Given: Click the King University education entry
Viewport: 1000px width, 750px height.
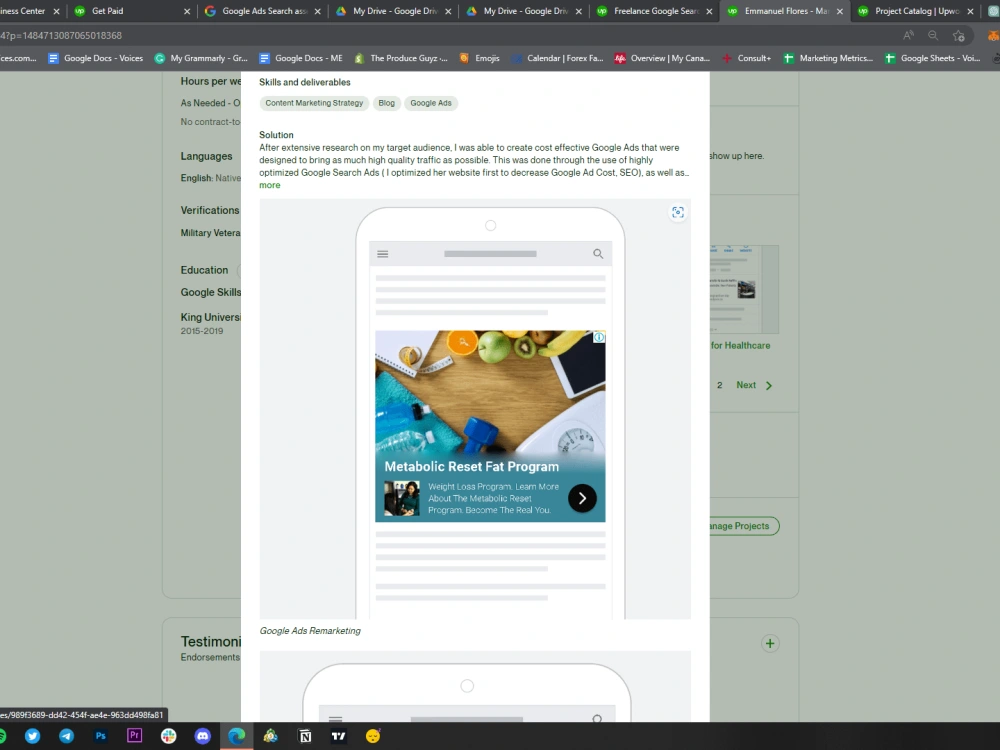Looking at the screenshot, I should tap(210, 317).
